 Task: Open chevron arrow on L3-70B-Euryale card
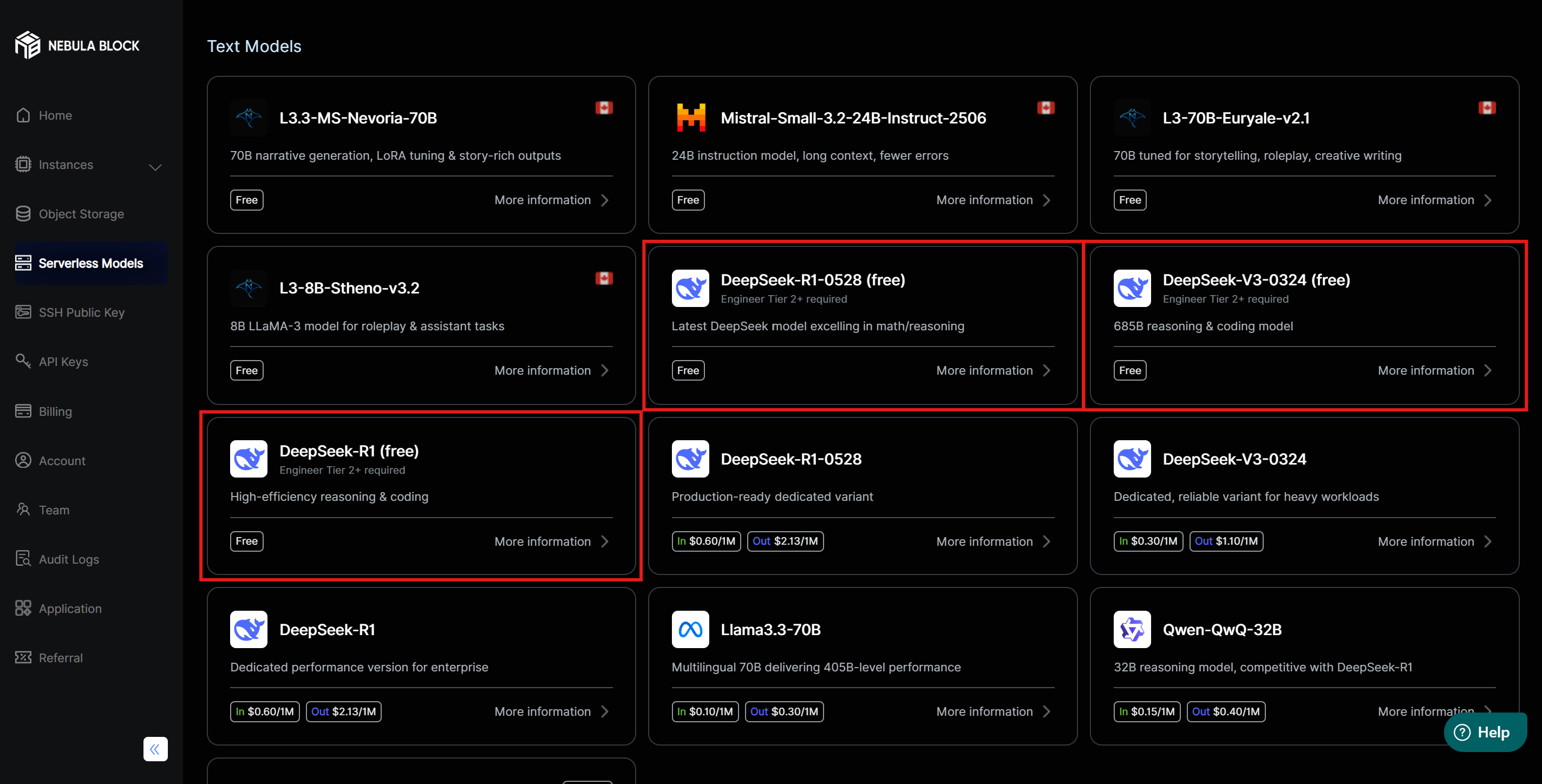click(1488, 200)
